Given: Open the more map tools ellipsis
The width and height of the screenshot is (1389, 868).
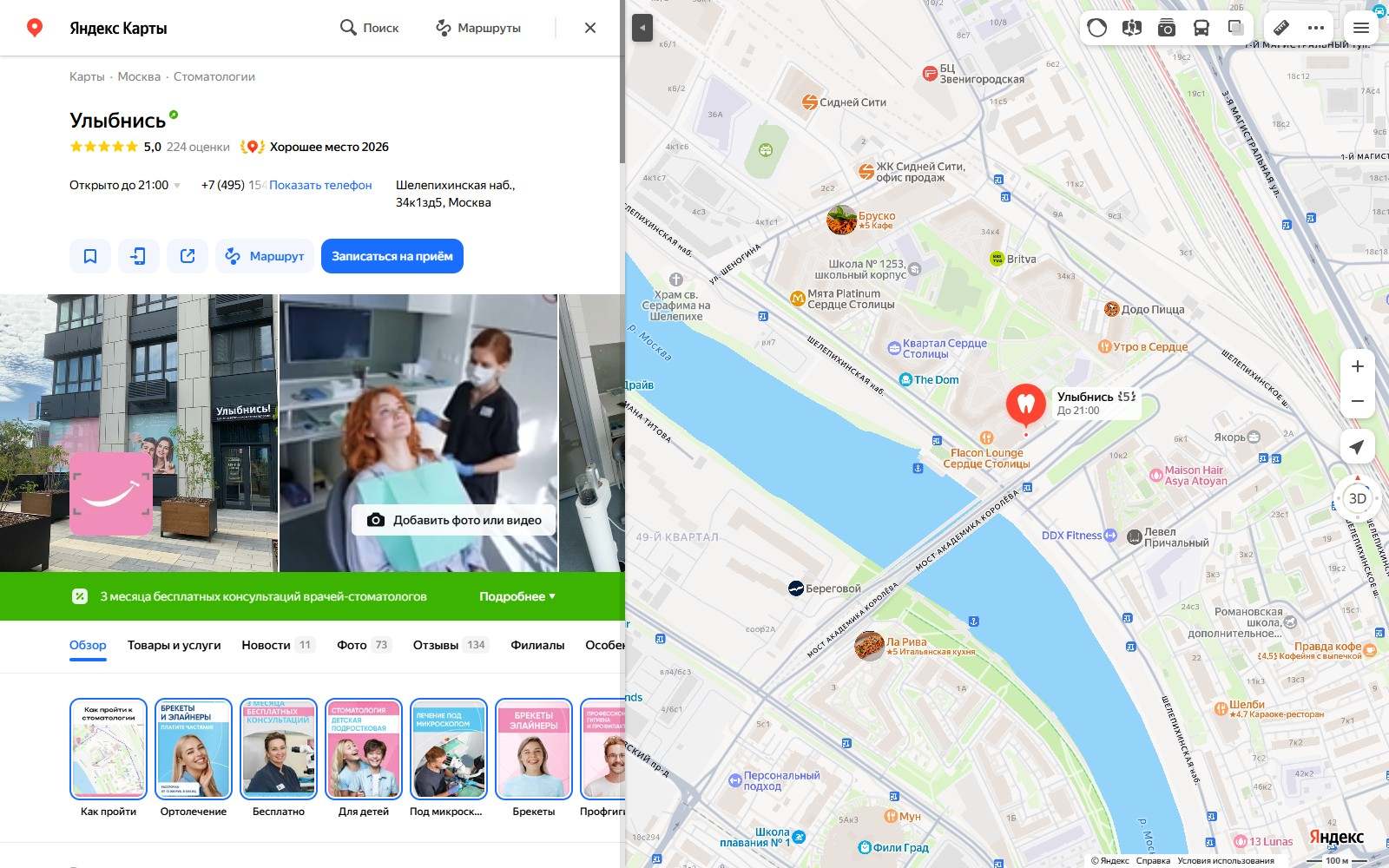Looking at the screenshot, I should 1316,28.
